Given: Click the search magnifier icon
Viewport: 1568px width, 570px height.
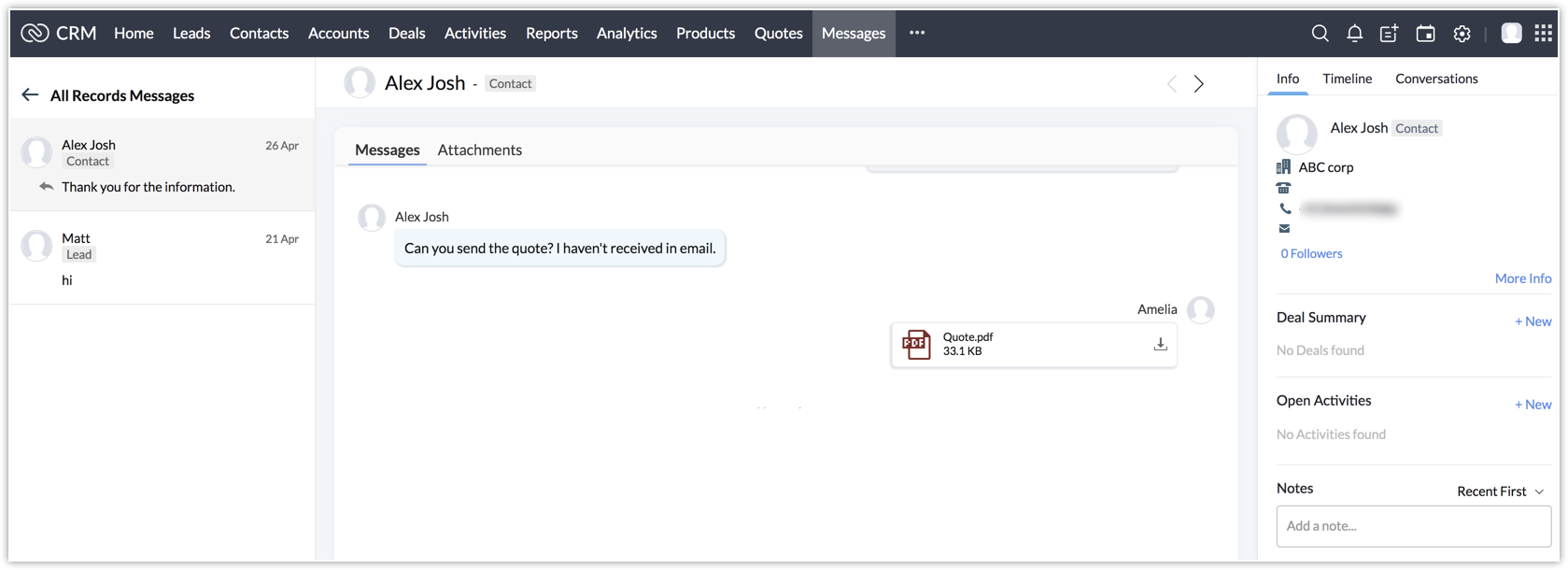Looking at the screenshot, I should (x=1320, y=34).
